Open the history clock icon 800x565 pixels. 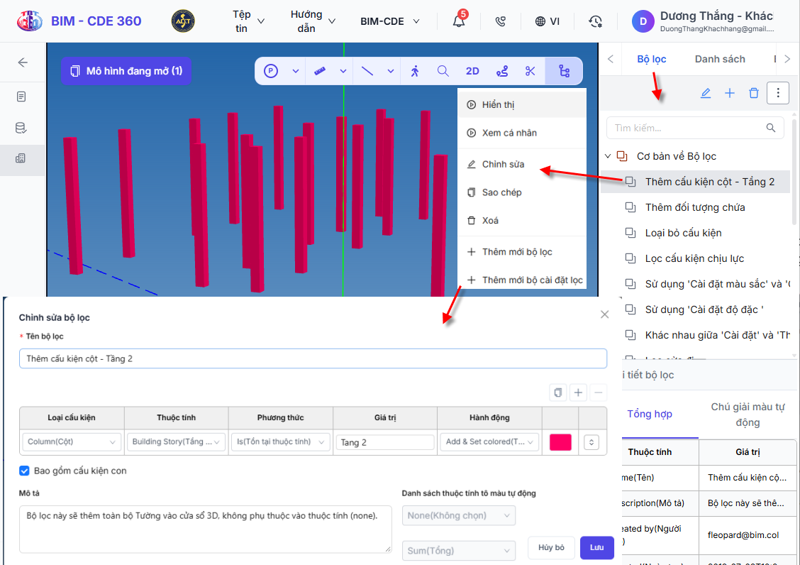pyautogui.click(x=595, y=21)
